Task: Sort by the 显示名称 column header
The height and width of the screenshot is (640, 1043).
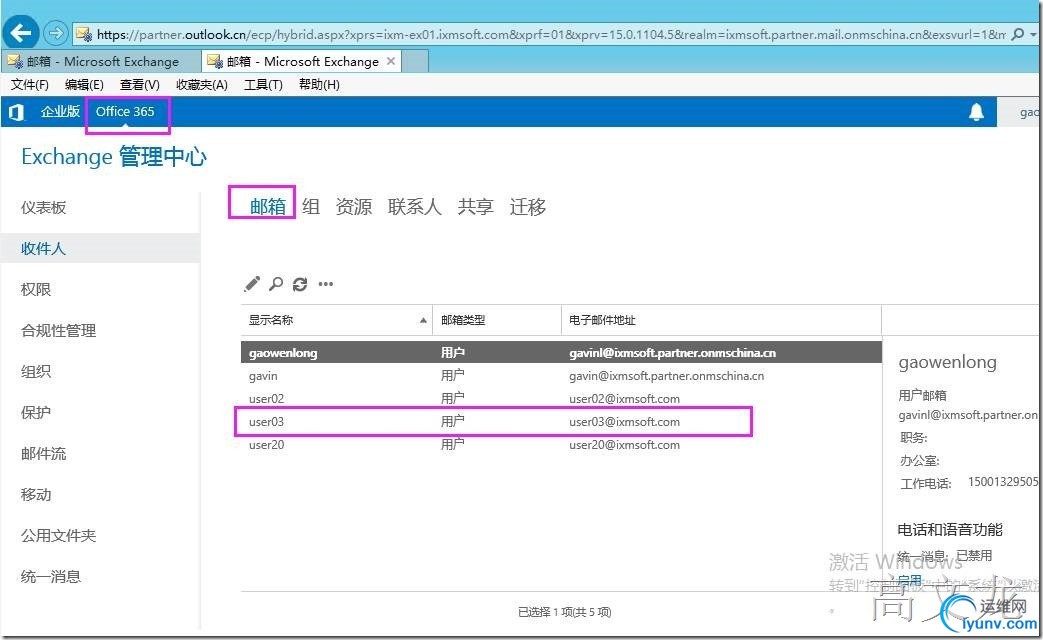Action: [337, 320]
